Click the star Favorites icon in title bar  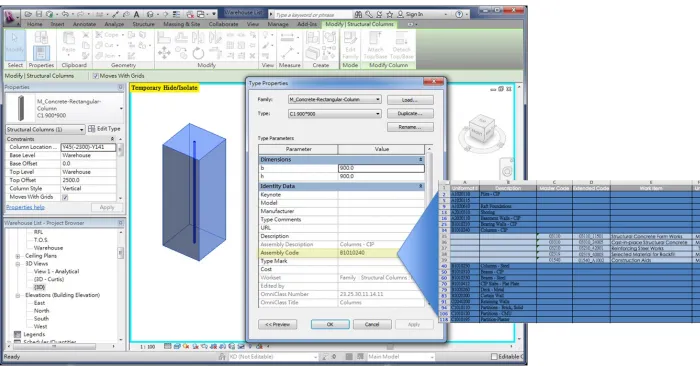pos(389,14)
